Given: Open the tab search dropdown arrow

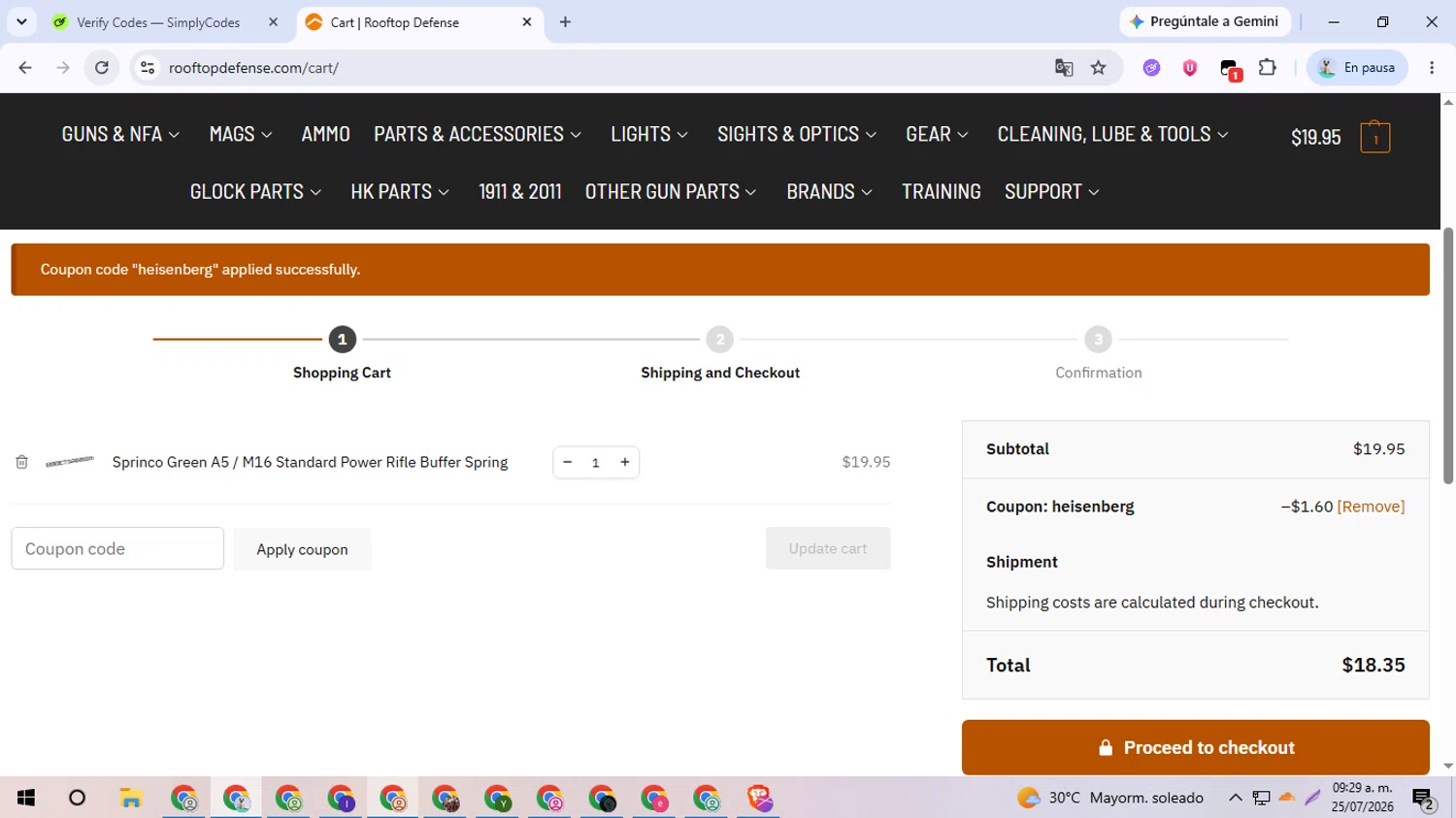Looking at the screenshot, I should click(21, 21).
